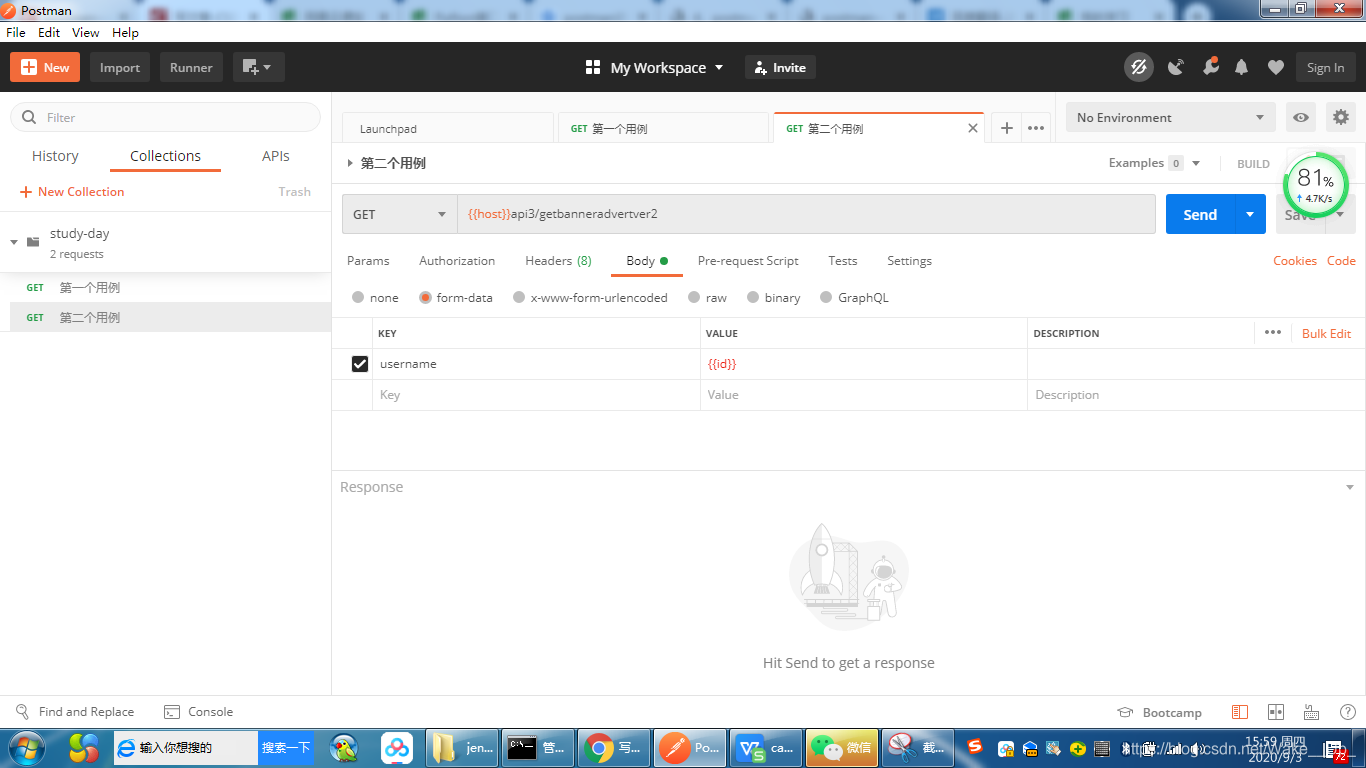The width and height of the screenshot is (1366, 768).
Task: Collapse the study-day collection
Action: [14, 242]
